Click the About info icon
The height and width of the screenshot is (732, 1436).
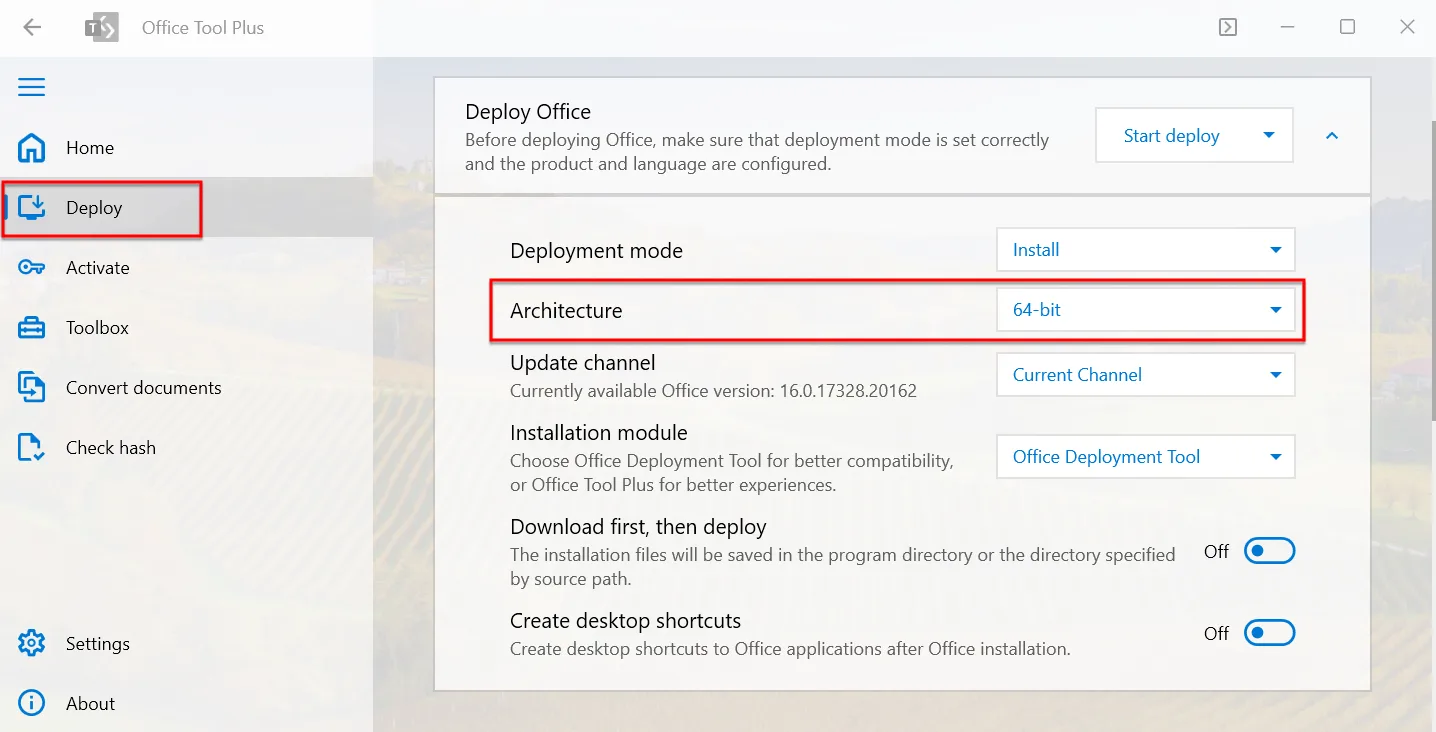[32, 704]
